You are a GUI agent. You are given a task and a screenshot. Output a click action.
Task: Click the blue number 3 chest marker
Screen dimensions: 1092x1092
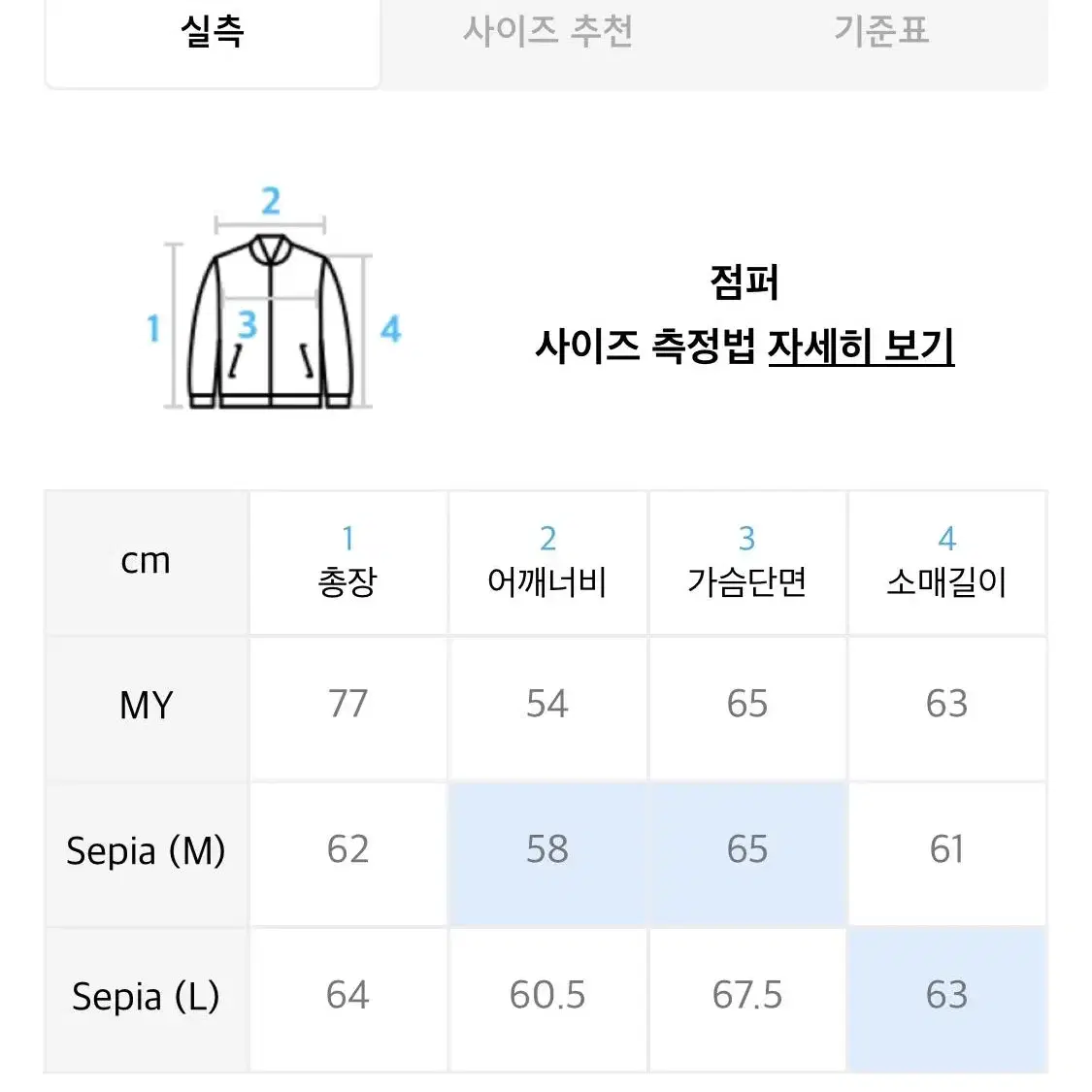tap(248, 324)
